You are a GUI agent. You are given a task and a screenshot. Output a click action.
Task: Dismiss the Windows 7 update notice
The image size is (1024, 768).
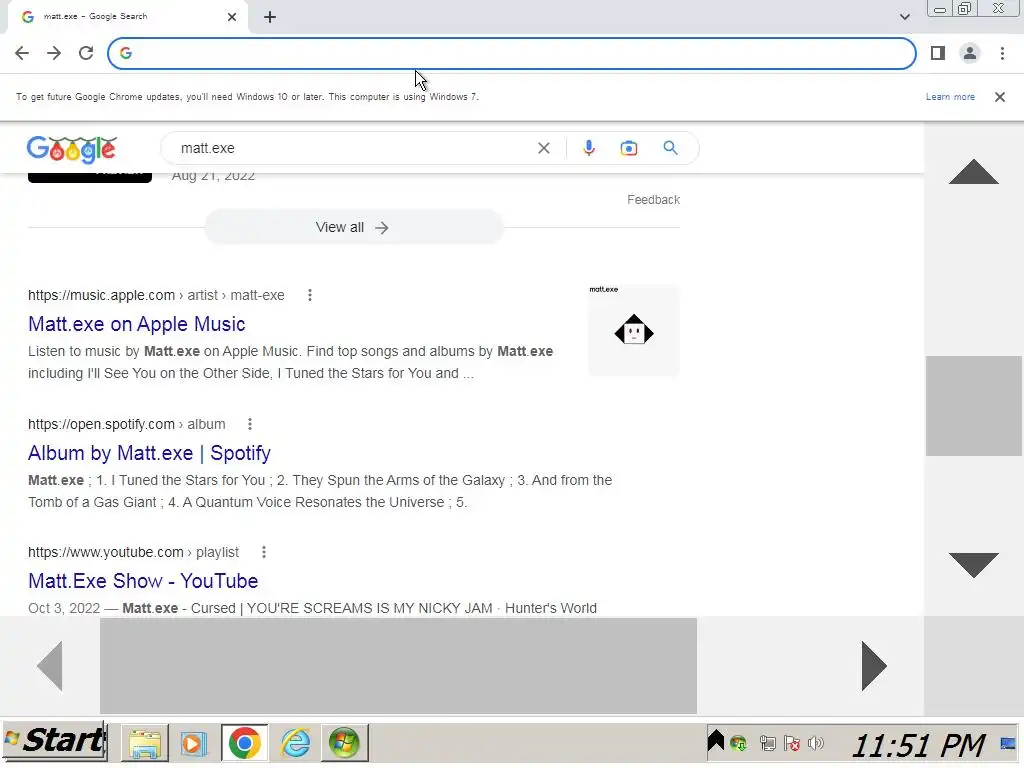tap(999, 97)
